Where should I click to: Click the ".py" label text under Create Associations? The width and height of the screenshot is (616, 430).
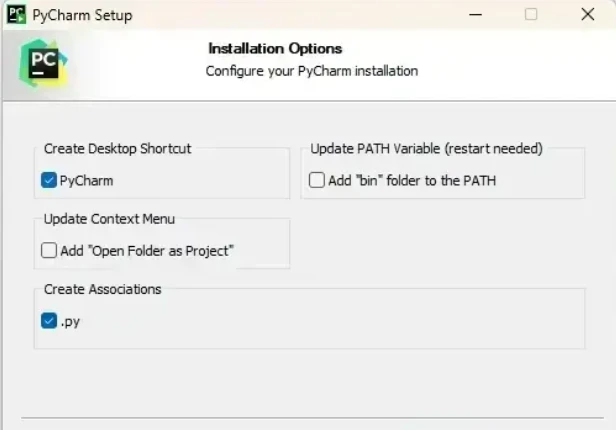tap(70, 322)
